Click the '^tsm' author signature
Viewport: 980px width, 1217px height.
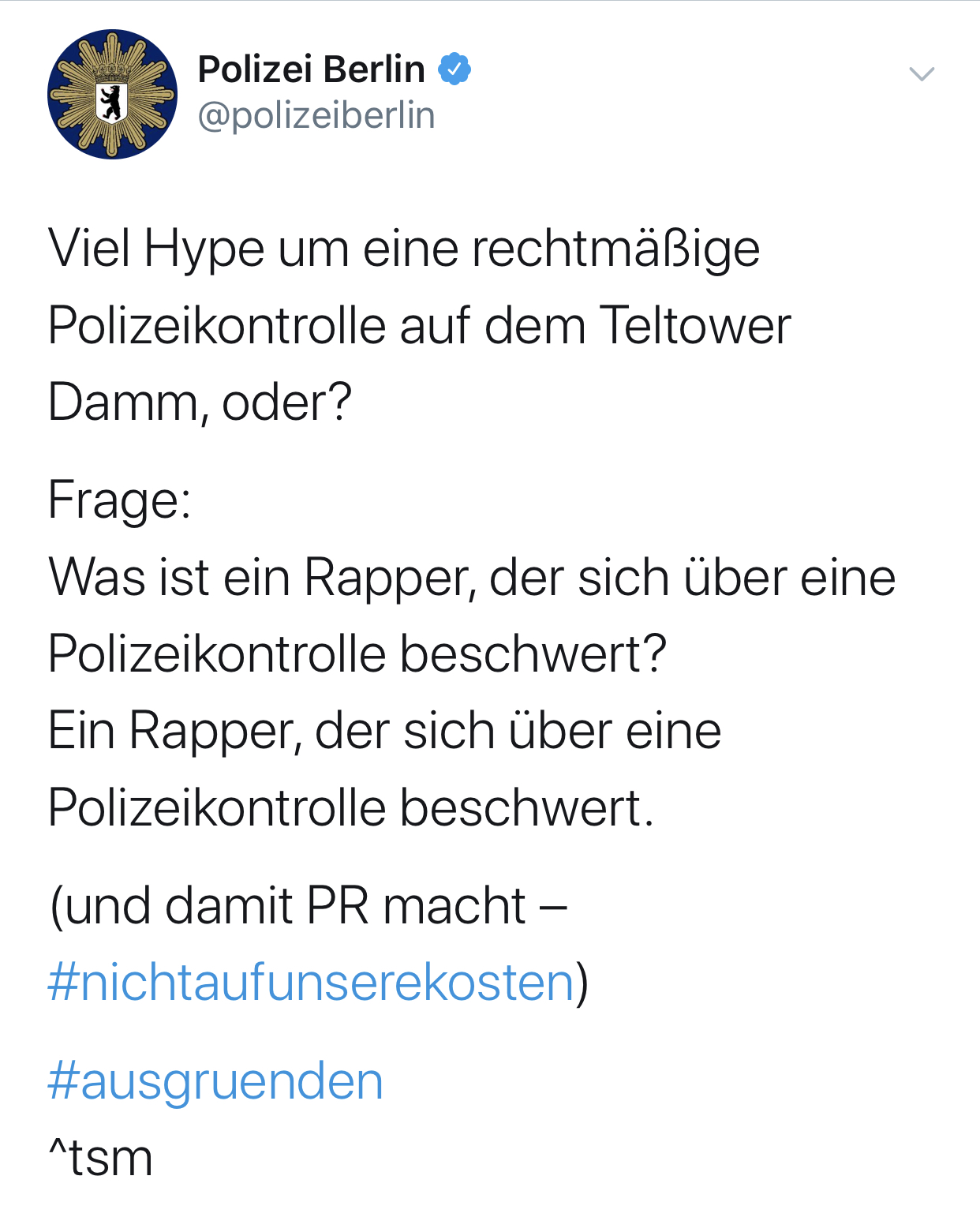tap(100, 1158)
